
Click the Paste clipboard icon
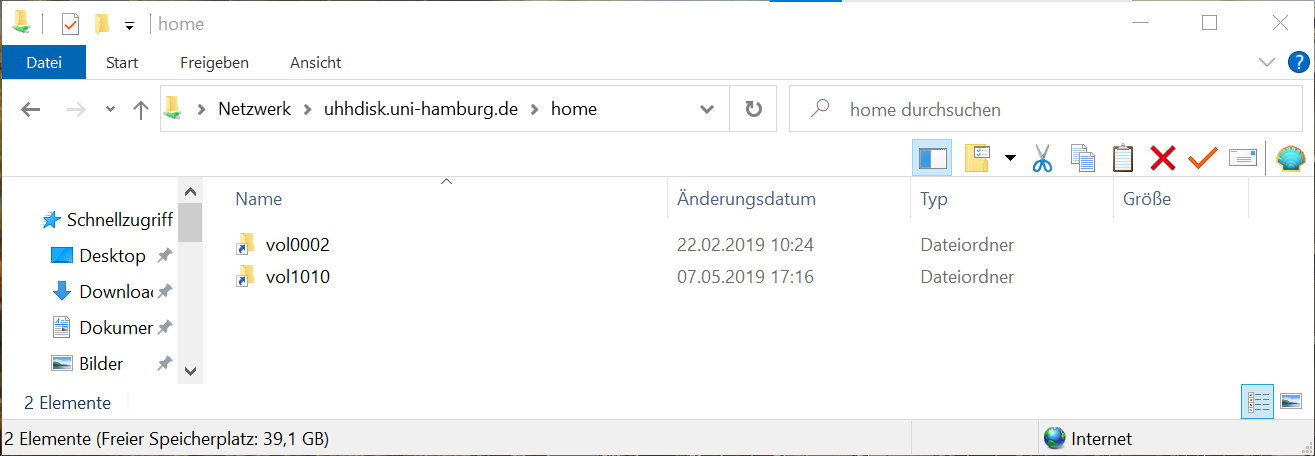click(1123, 158)
